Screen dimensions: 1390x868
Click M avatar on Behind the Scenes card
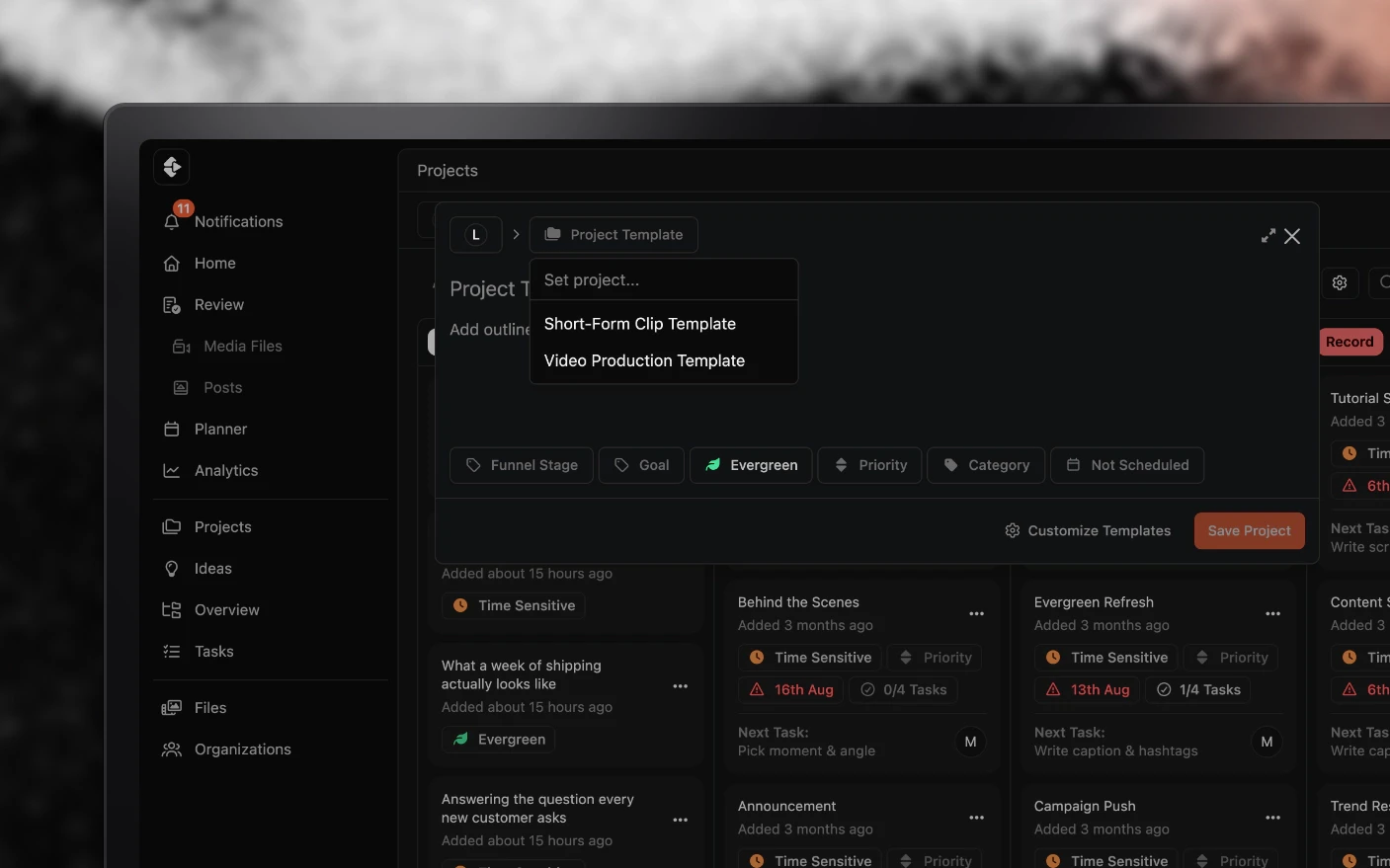[x=970, y=743]
